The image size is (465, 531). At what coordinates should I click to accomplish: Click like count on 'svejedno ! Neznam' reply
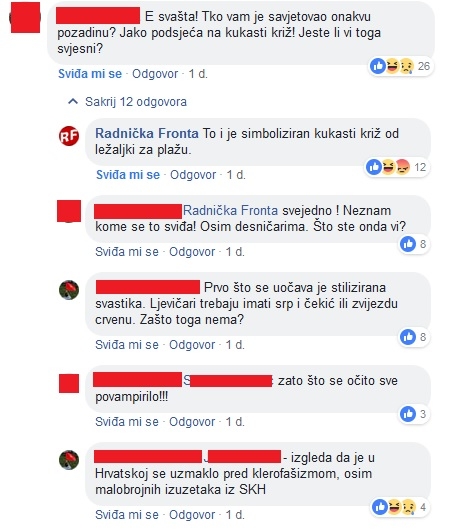(414, 244)
